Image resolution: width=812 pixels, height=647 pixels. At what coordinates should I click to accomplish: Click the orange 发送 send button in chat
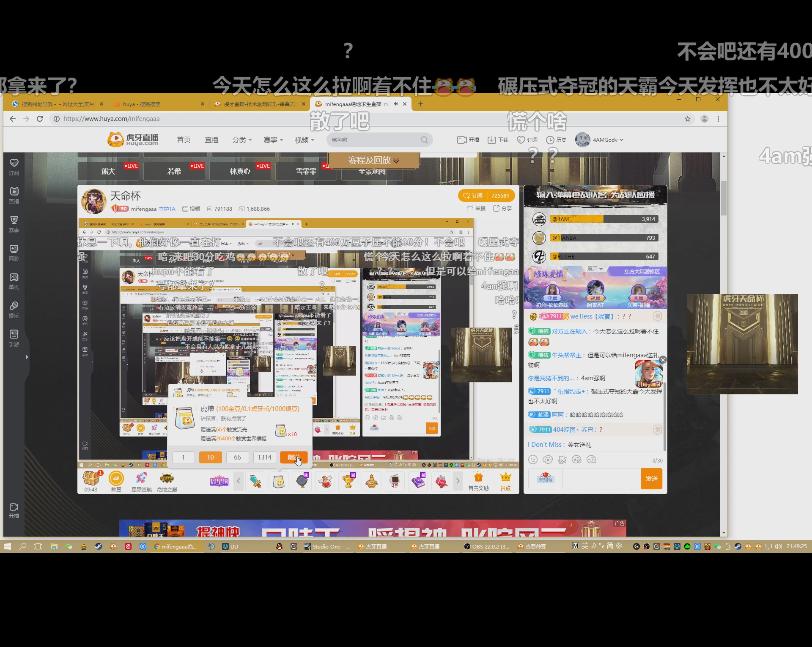click(651, 478)
